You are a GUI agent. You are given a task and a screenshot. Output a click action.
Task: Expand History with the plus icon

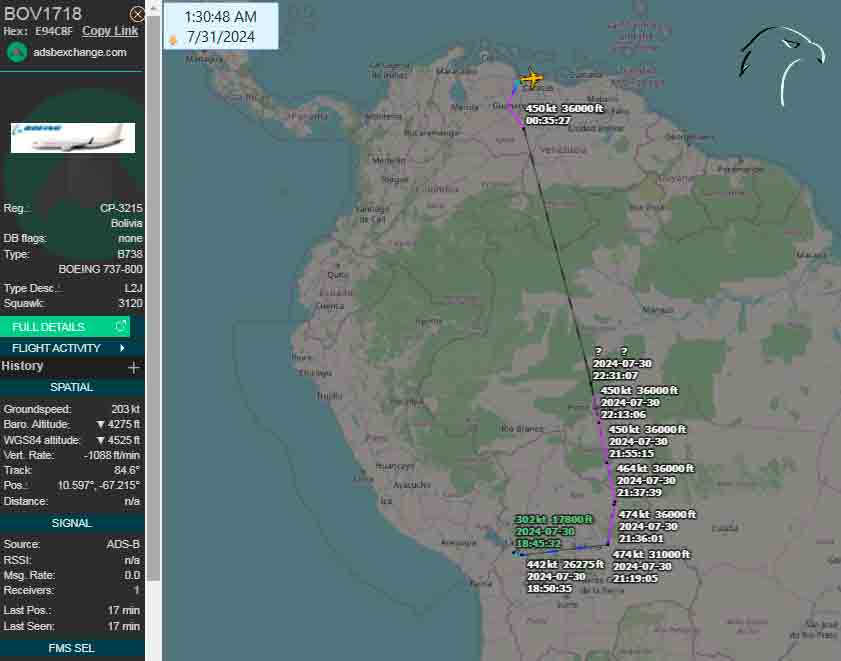[134, 367]
